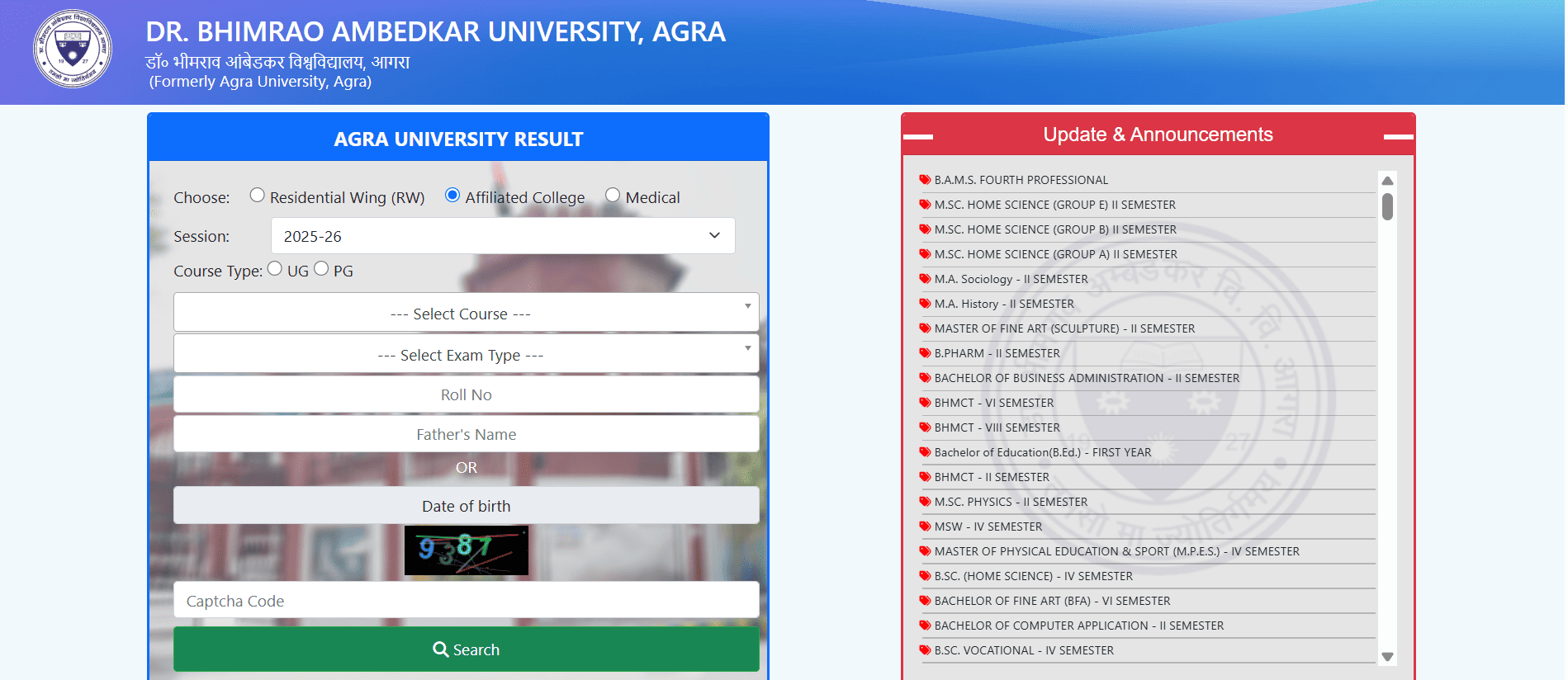Screen dimensions: 1568x680
Task: Click tag icon beside M.SC. PHYSICS announcement
Action: (x=925, y=502)
